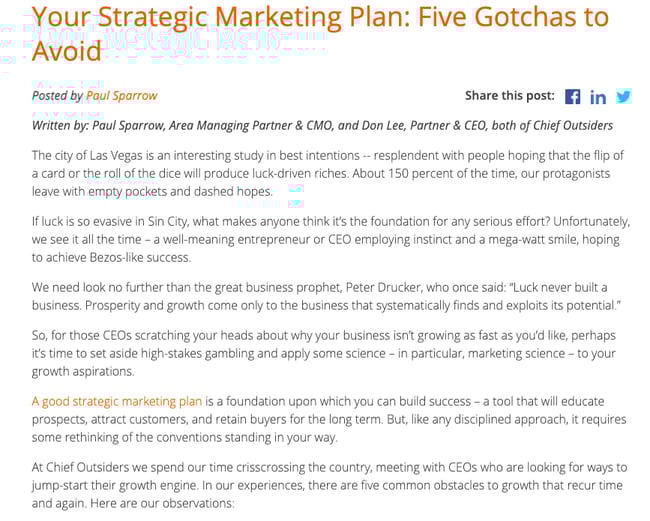Click the 'Written by' byline text
Viewport: 650px width, 521px height.
pos(60,126)
